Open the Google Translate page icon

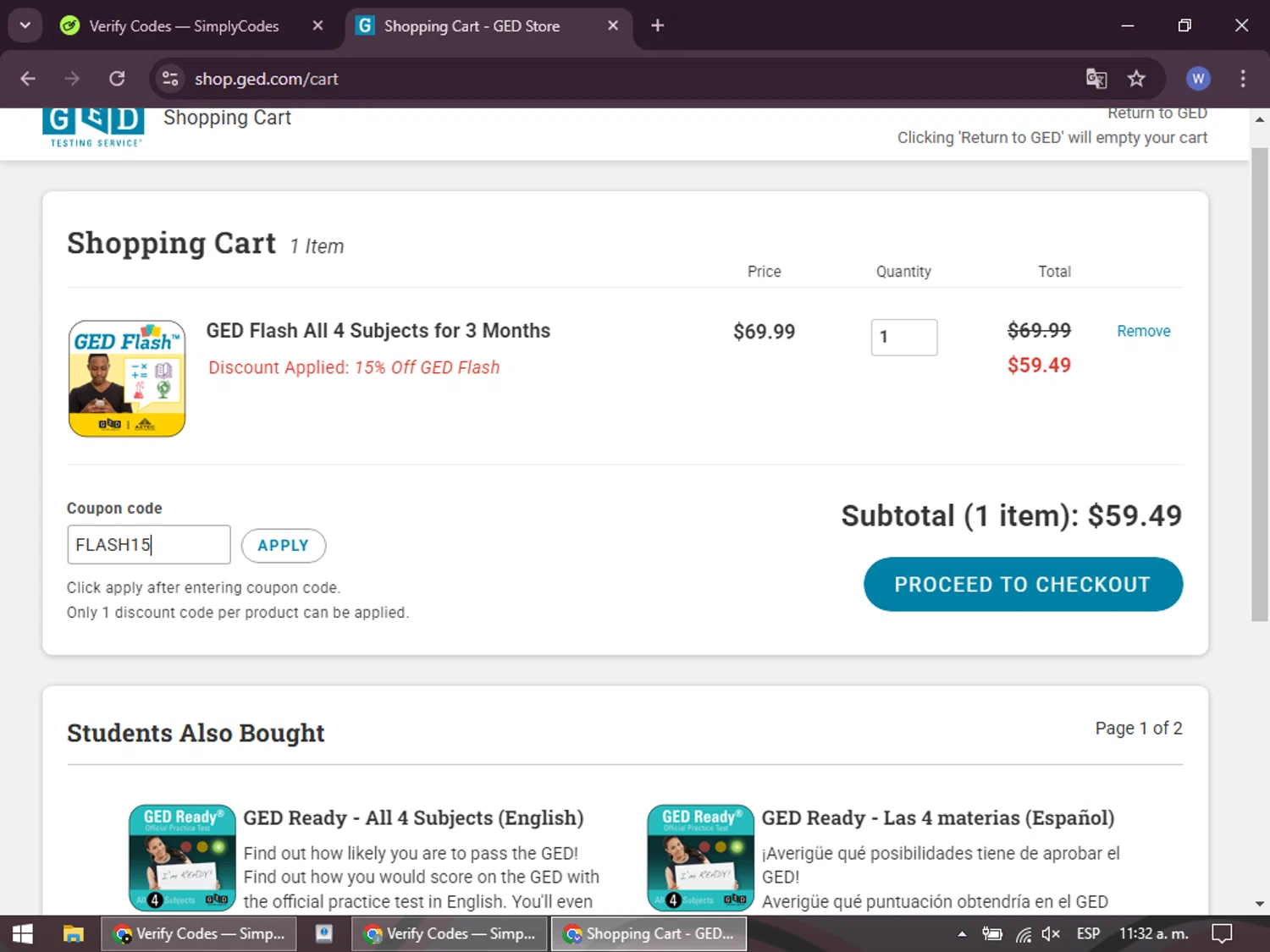1096,79
